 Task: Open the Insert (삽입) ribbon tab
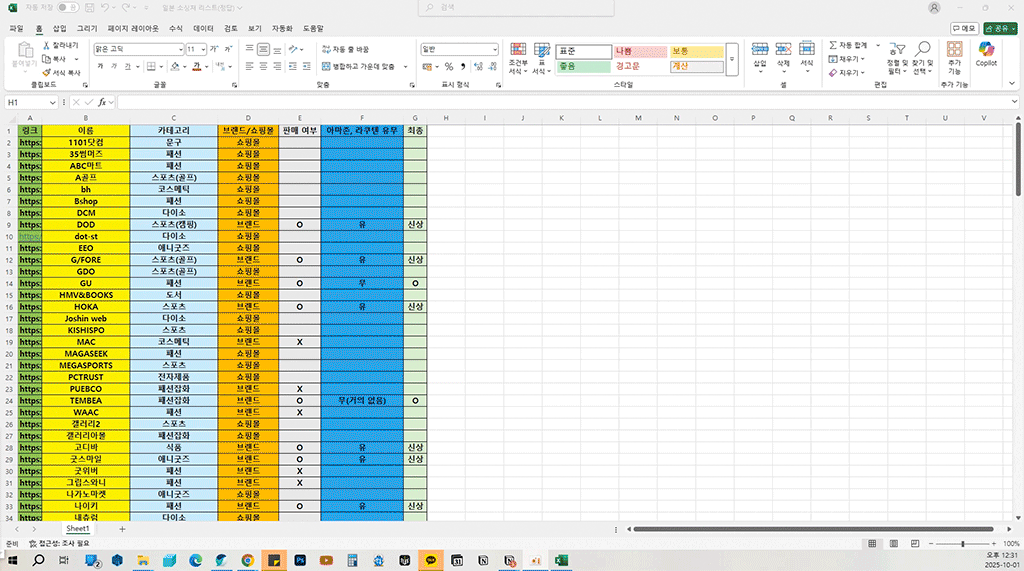pos(60,29)
